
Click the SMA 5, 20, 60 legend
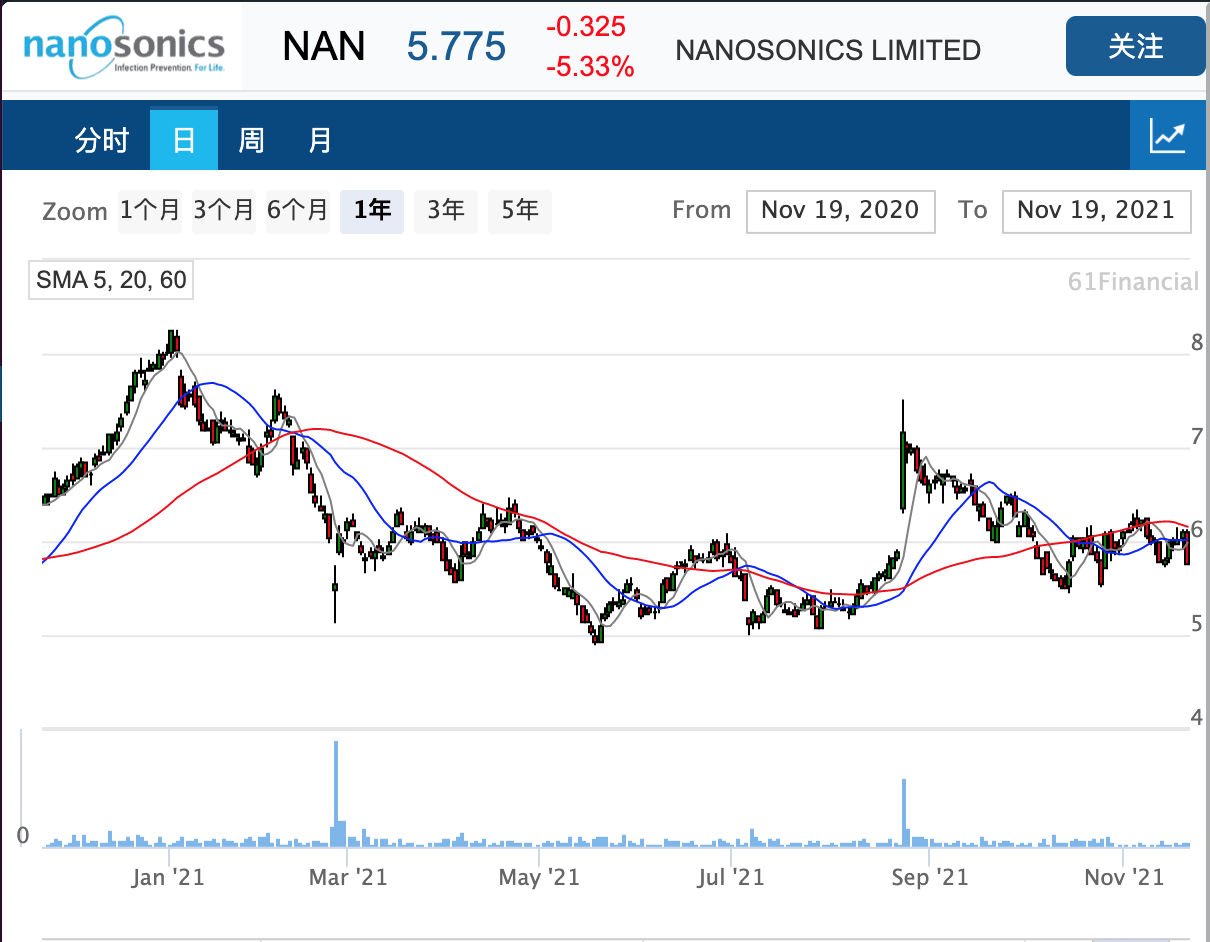click(x=111, y=280)
